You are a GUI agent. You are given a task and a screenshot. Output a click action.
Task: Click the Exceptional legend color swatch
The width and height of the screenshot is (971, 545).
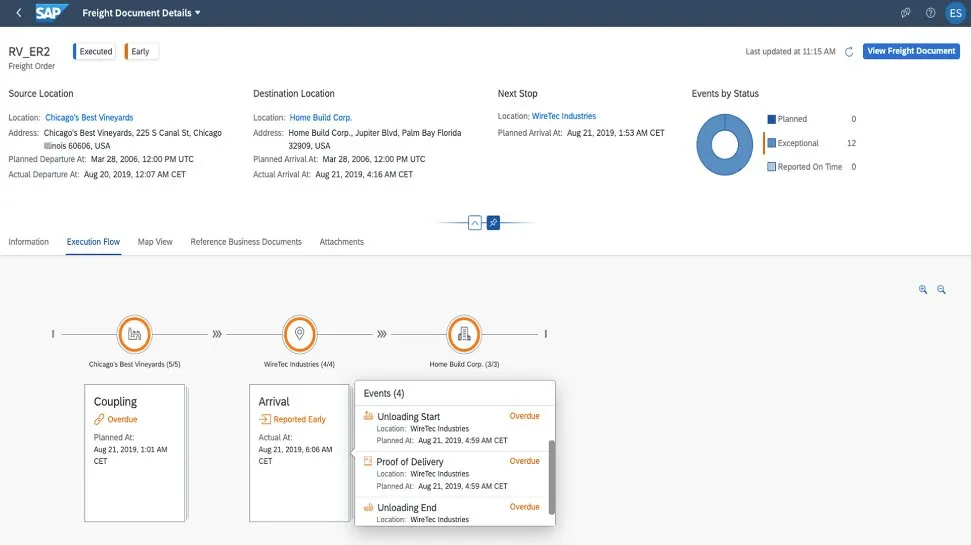(771, 143)
